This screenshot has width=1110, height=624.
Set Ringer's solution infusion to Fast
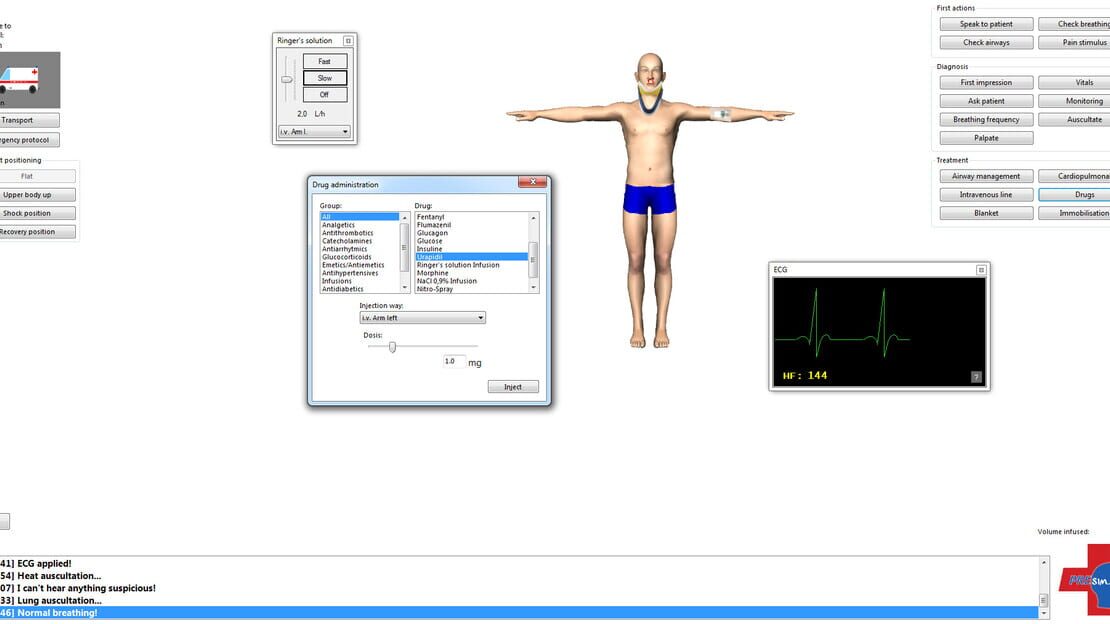point(325,61)
